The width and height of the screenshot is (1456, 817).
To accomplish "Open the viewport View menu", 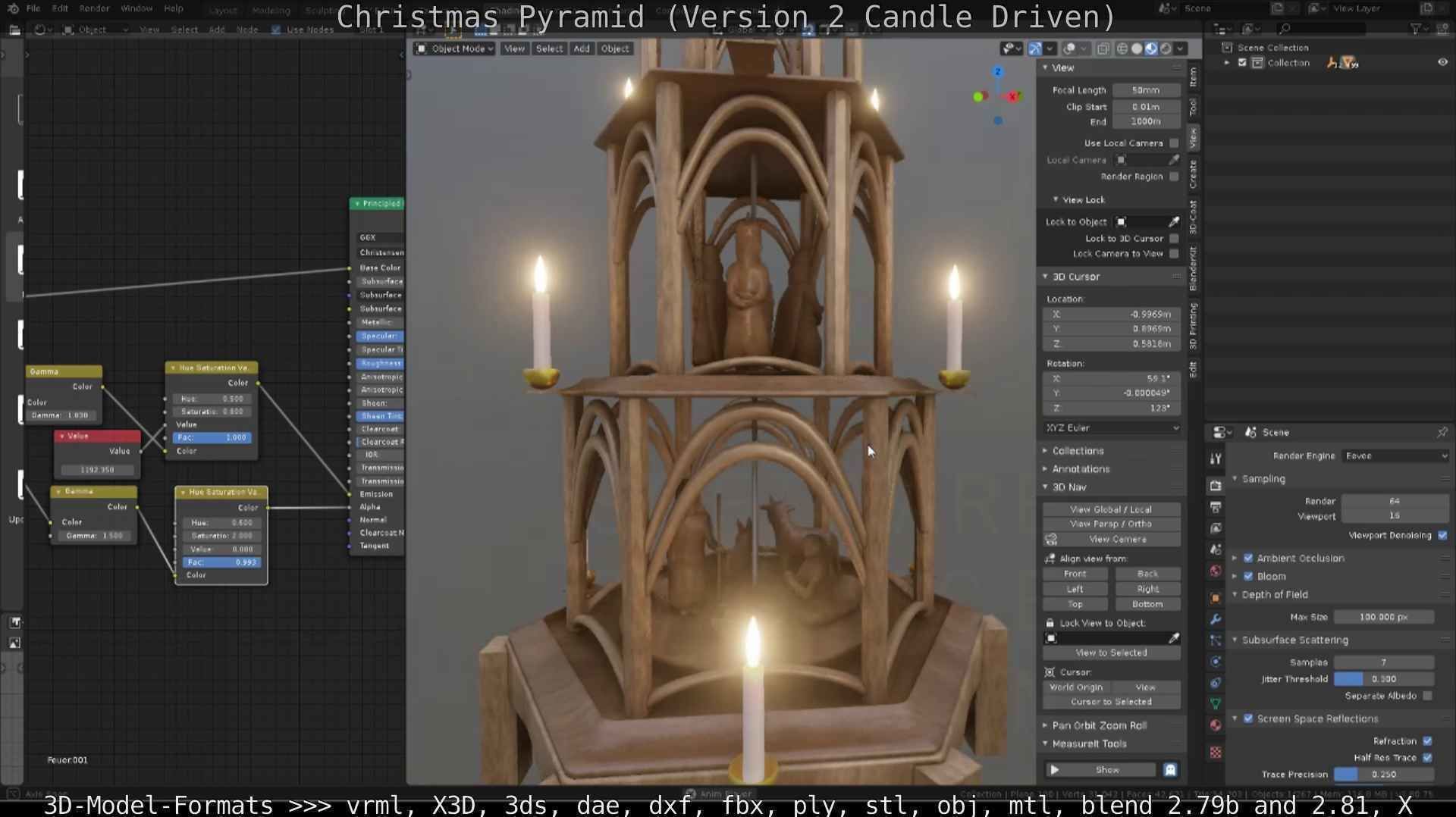I will coord(514,49).
